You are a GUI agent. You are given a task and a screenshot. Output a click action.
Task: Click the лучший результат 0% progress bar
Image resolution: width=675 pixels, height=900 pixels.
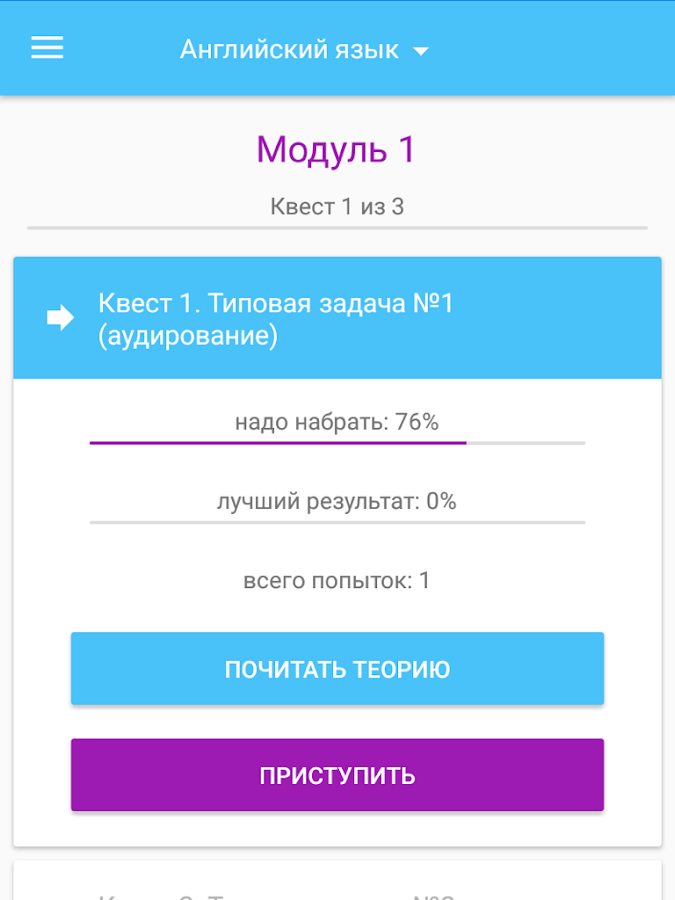pos(338,522)
